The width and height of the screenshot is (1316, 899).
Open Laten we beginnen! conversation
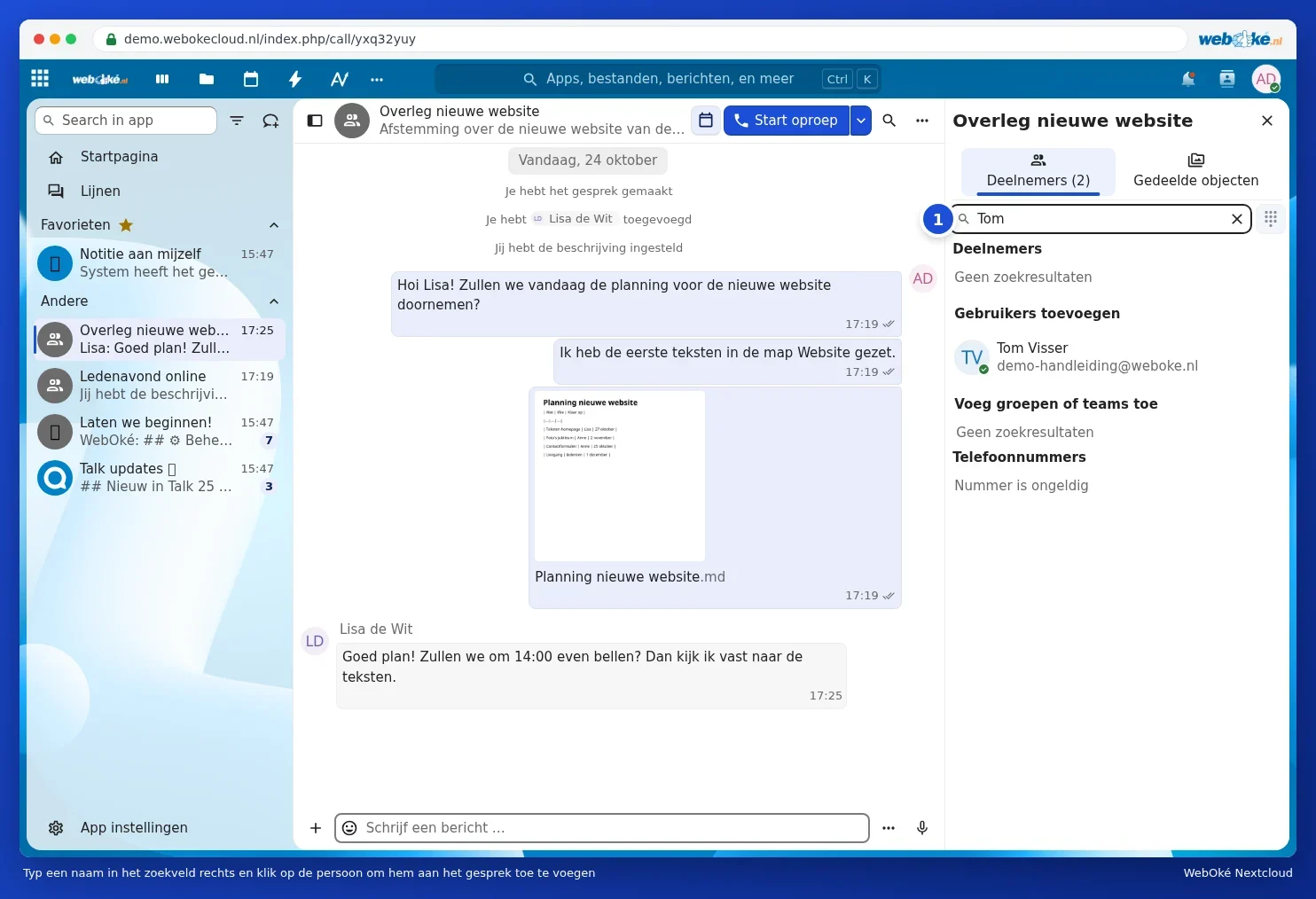(x=160, y=432)
